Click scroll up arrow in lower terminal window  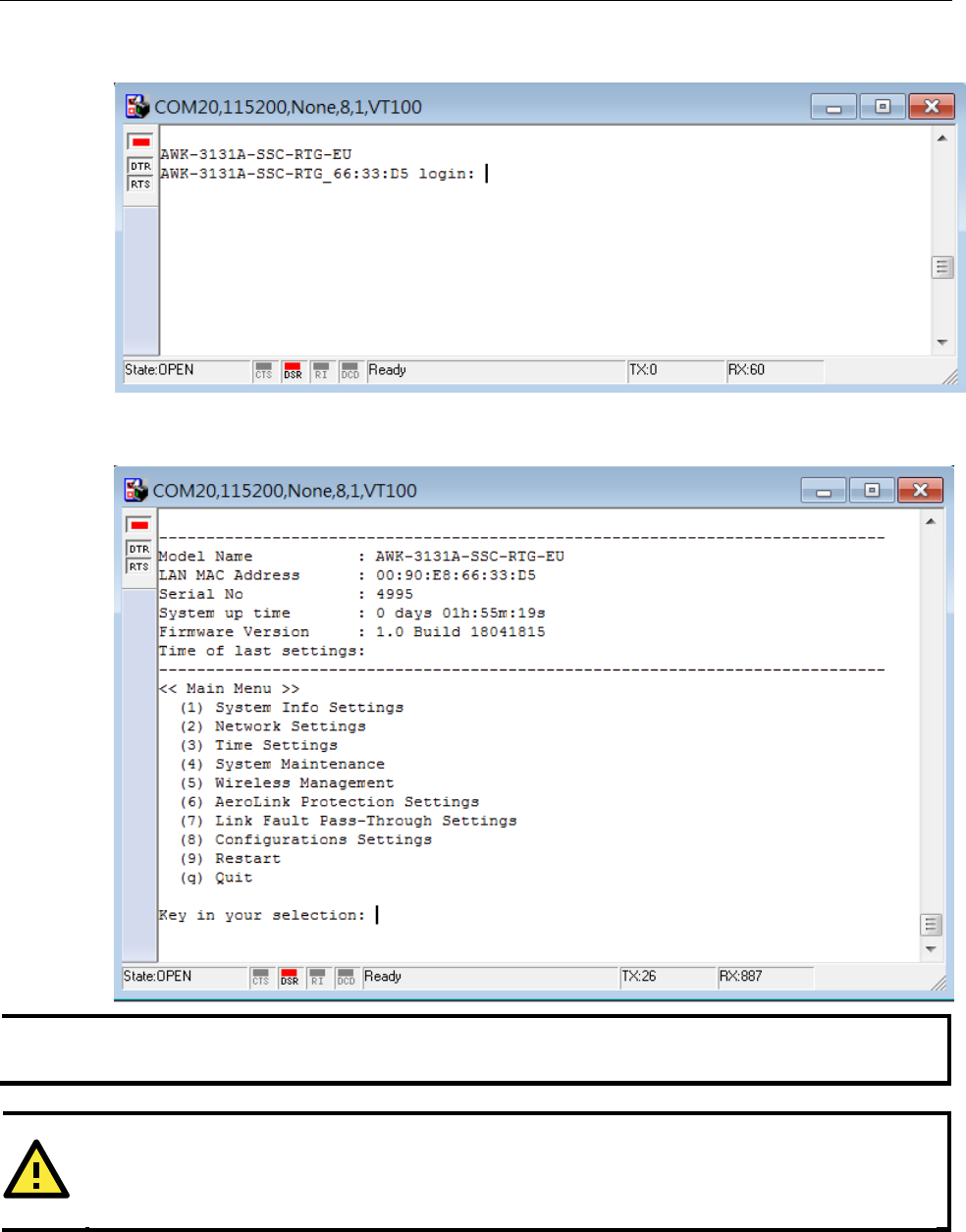tap(931, 521)
